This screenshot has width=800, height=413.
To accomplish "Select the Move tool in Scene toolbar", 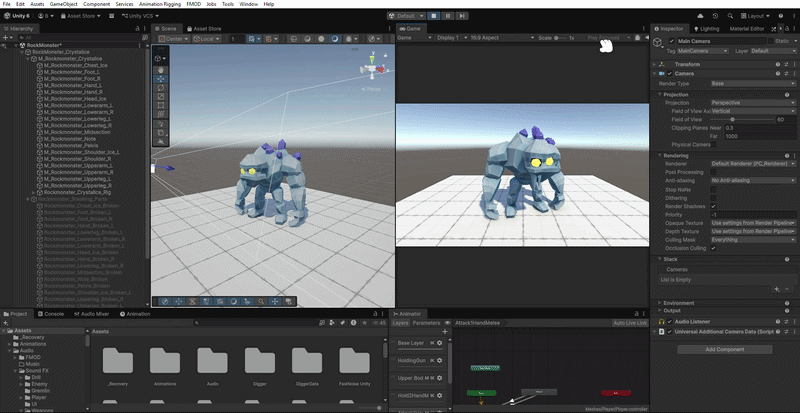I will 161,79.
